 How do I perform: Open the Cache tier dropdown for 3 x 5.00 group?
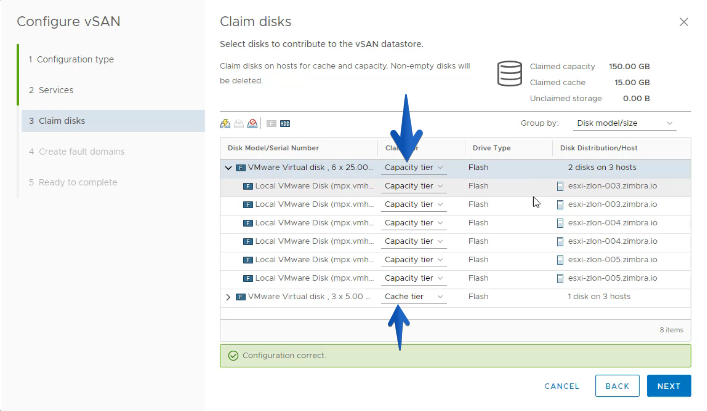[x=413, y=297]
